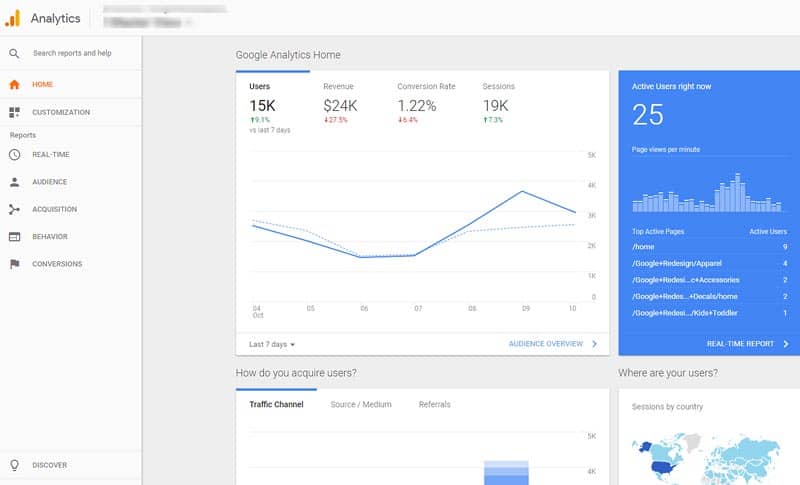The width and height of the screenshot is (800, 485).
Task: Click the Conversions flag icon
Action: 14,264
